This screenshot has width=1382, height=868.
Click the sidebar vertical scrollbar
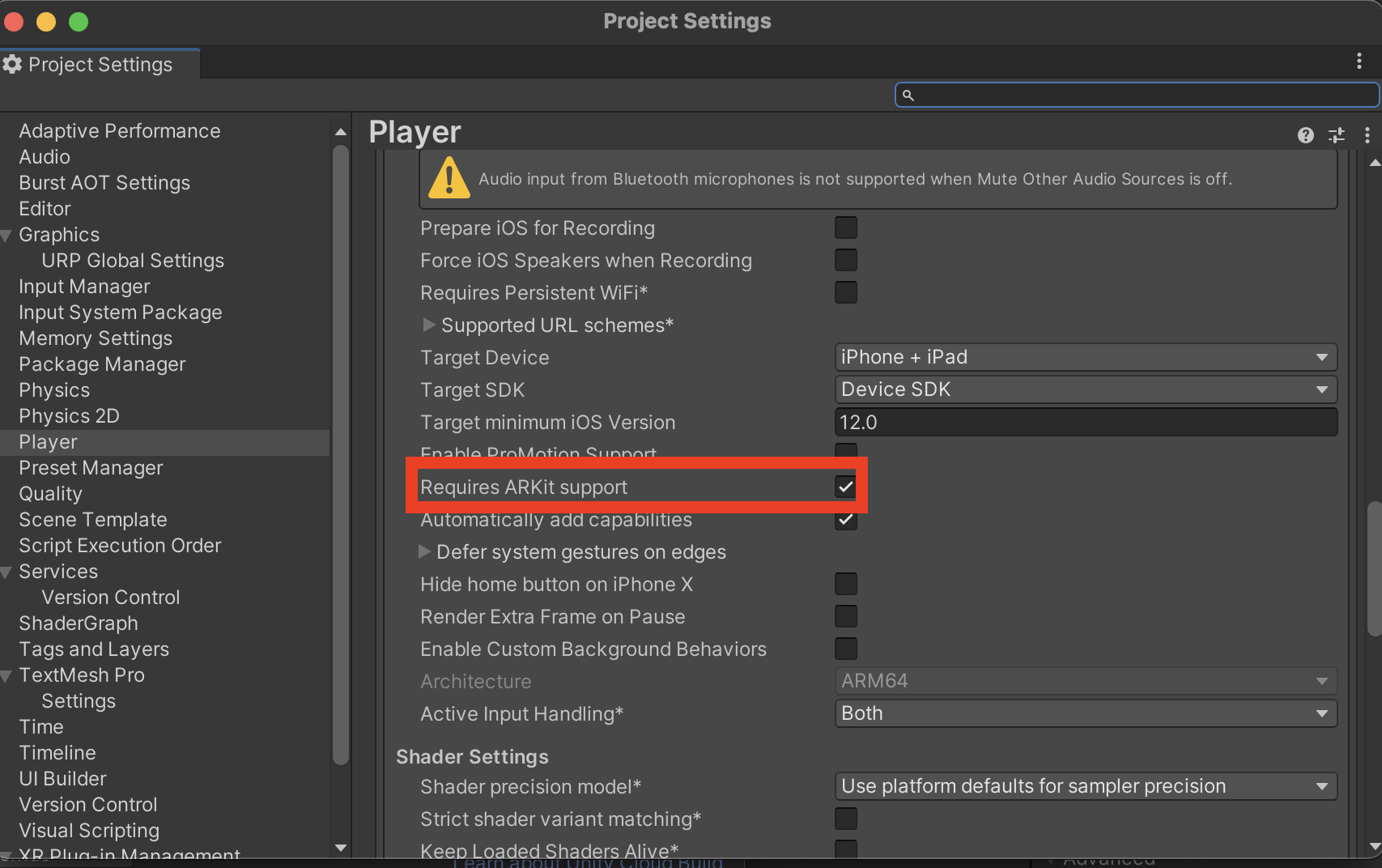[x=341, y=453]
